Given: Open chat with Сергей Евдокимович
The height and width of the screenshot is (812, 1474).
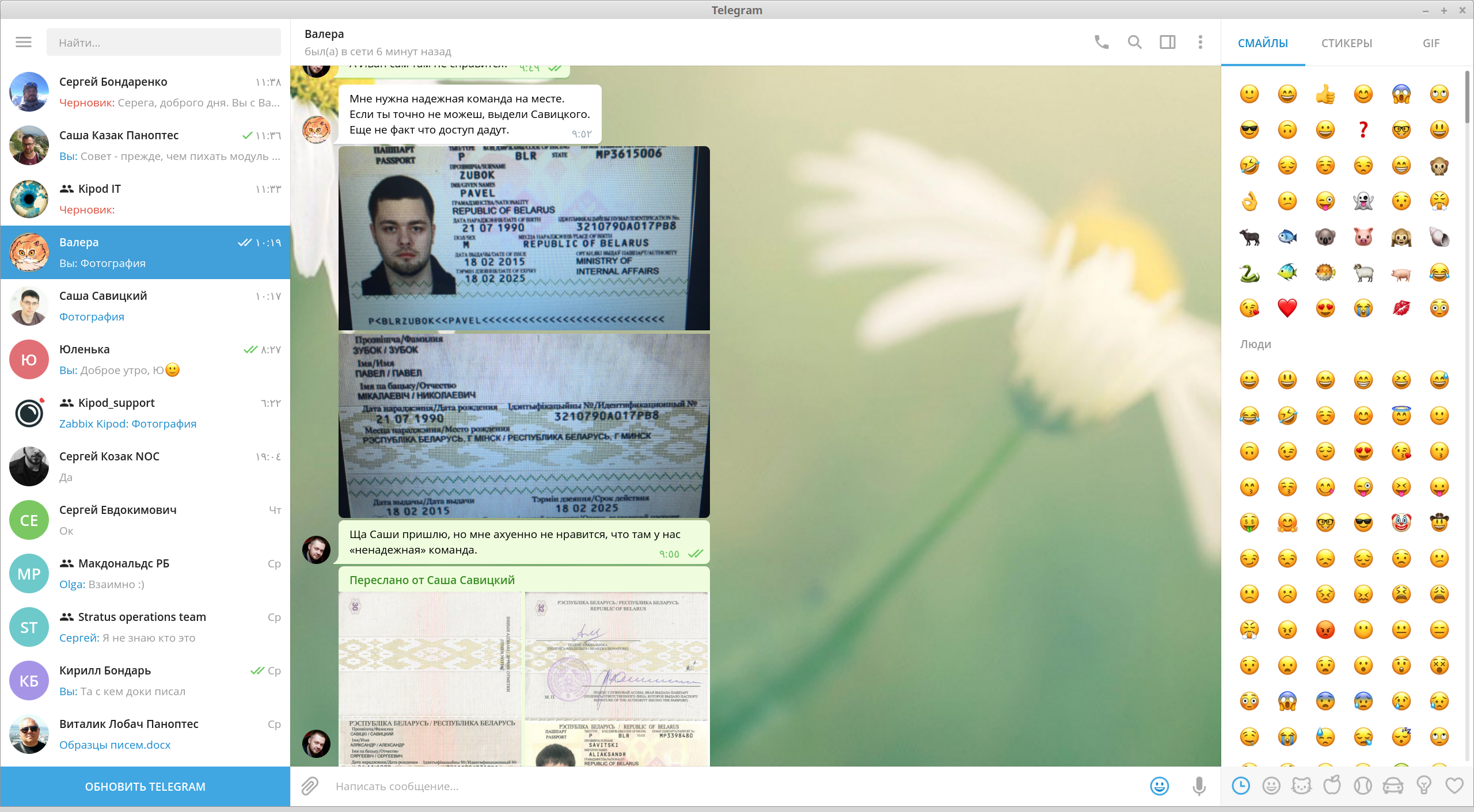Looking at the screenshot, I should (145, 520).
